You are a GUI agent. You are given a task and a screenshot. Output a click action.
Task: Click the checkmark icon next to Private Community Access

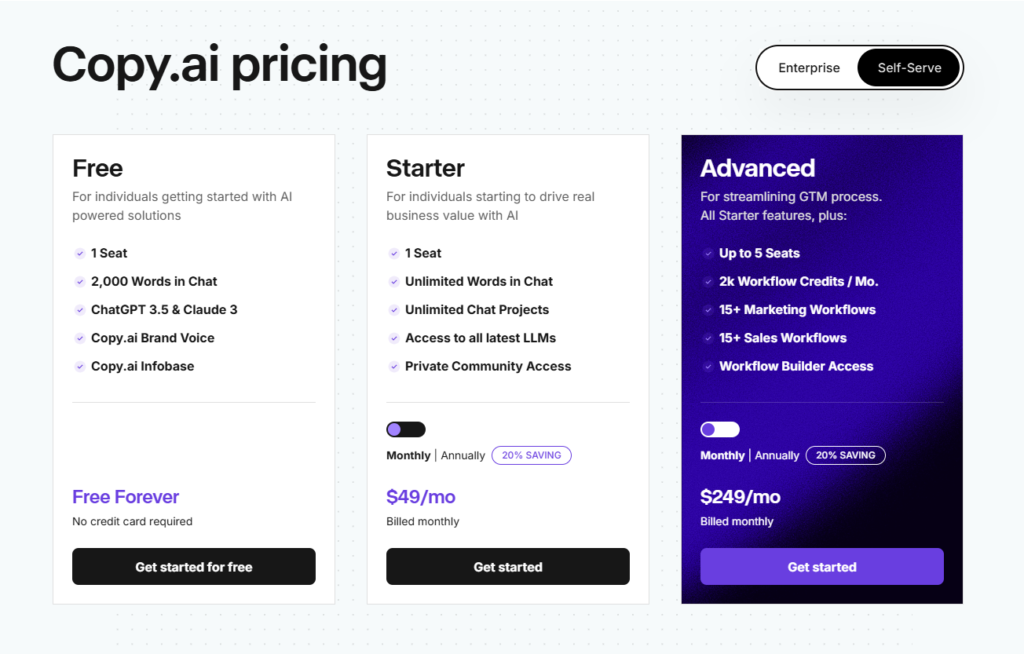click(x=394, y=367)
